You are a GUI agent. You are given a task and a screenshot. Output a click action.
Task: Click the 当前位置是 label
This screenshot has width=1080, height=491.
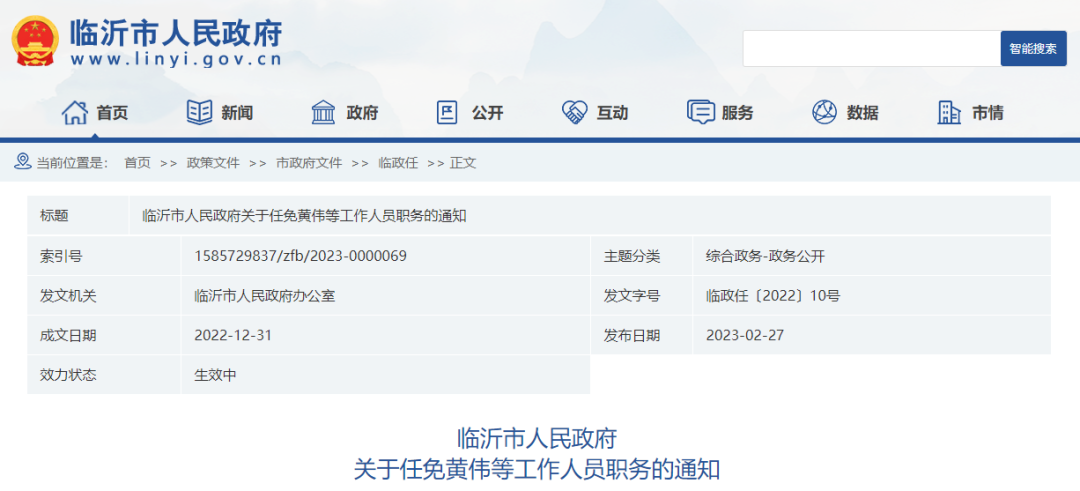click(72, 163)
